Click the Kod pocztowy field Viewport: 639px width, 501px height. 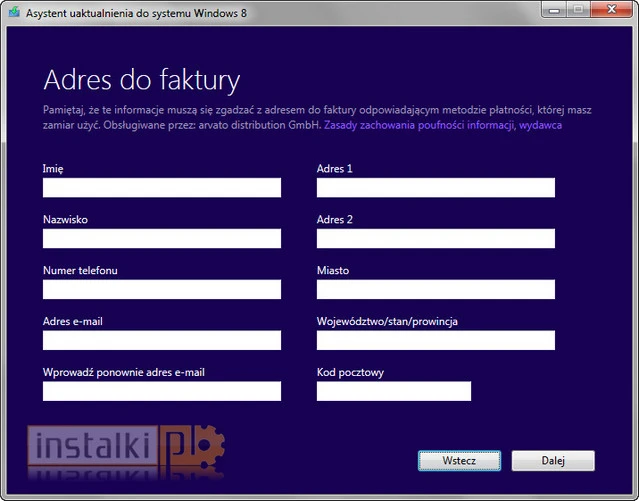[x=393, y=391]
